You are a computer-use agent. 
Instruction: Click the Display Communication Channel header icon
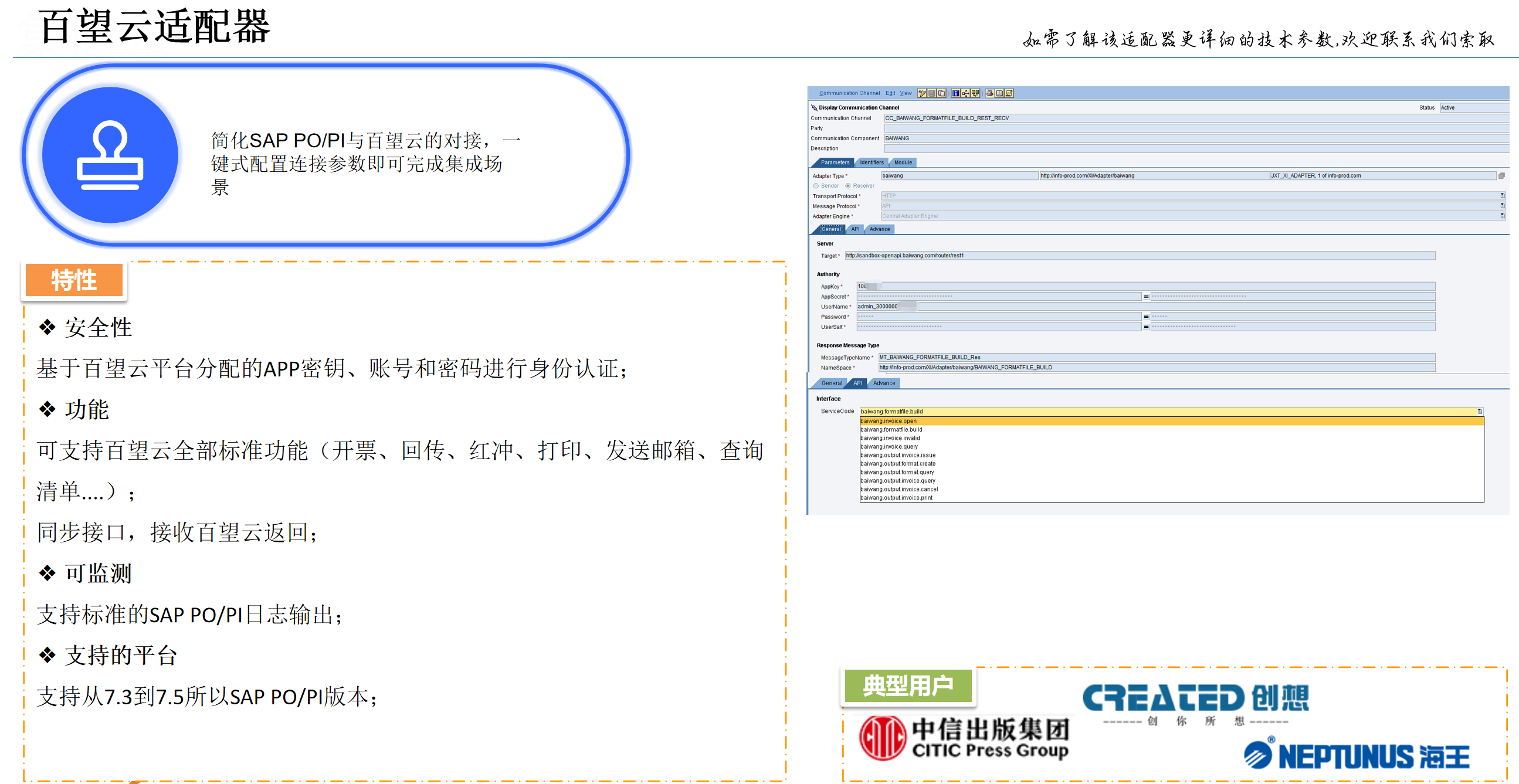[x=814, y=108]
